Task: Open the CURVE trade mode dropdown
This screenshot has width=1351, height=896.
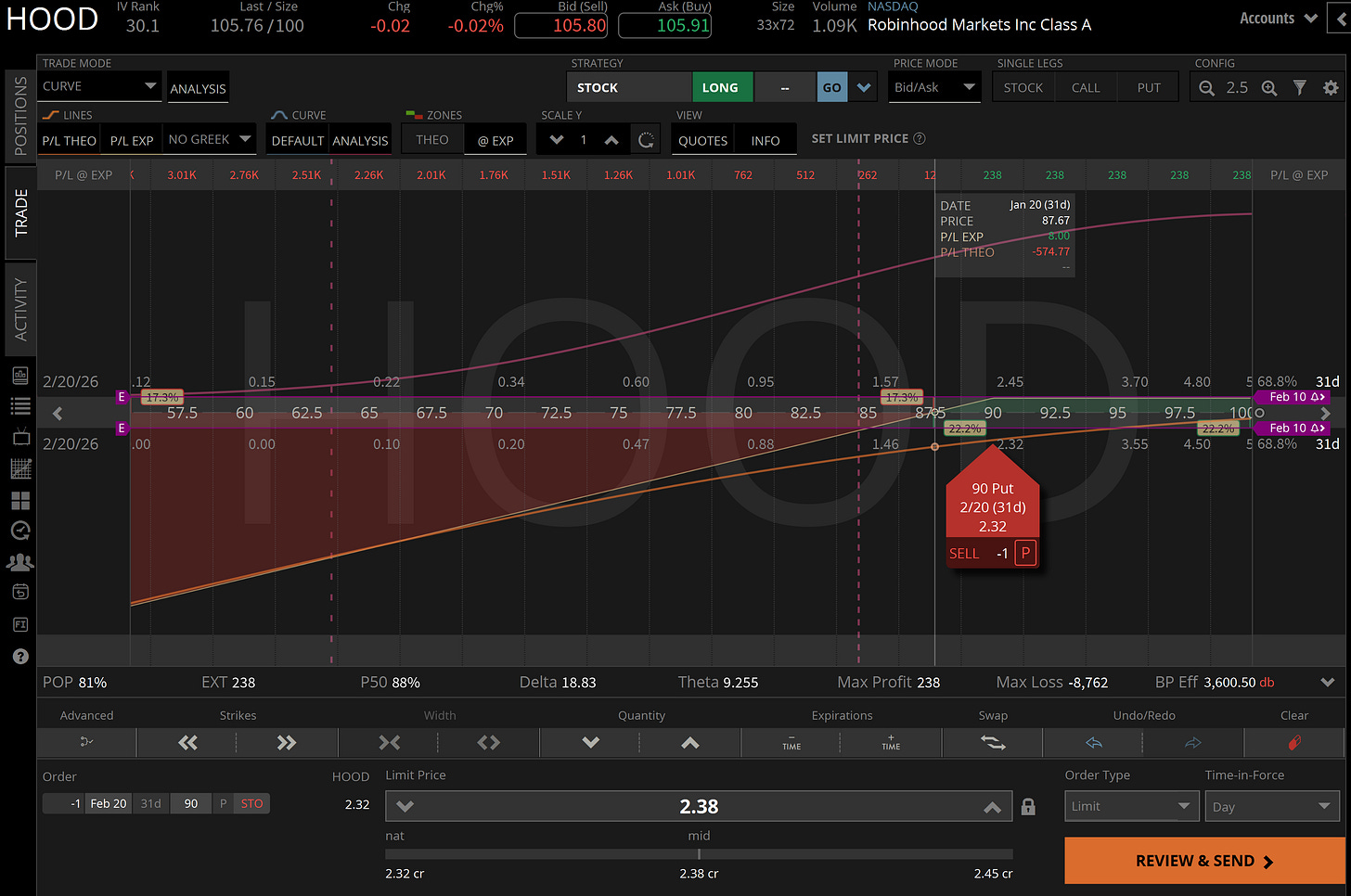Action: (99, 86)
